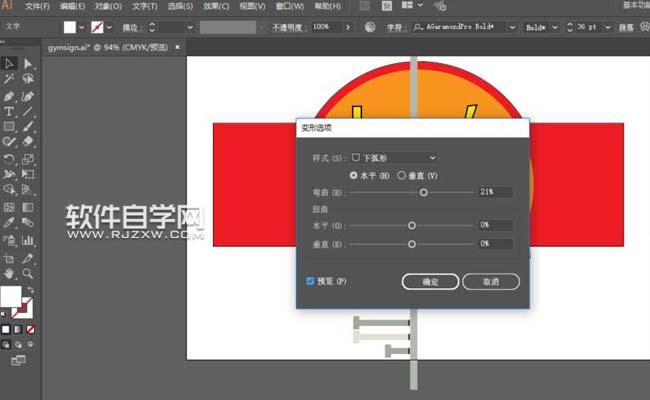
Task: Select the Direct Selection tool
Action: point(28,64)
